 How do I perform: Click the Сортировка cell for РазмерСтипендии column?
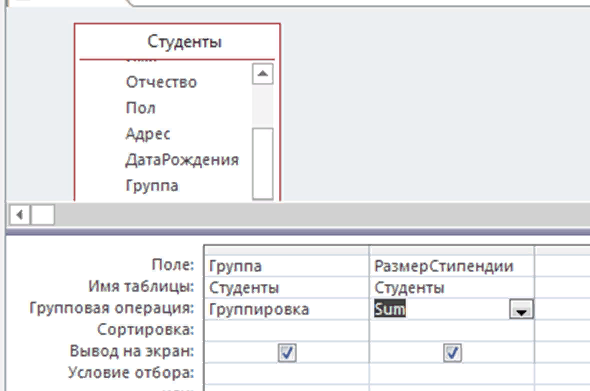coord(452,331)
